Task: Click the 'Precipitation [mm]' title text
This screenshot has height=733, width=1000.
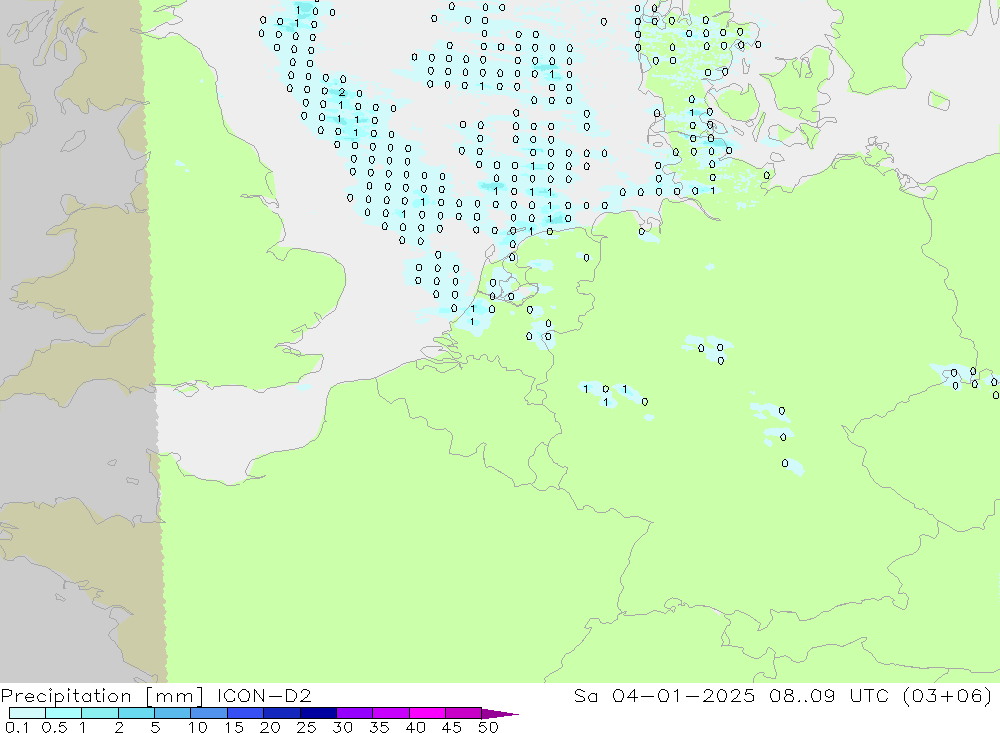Action: coord(102,695)
